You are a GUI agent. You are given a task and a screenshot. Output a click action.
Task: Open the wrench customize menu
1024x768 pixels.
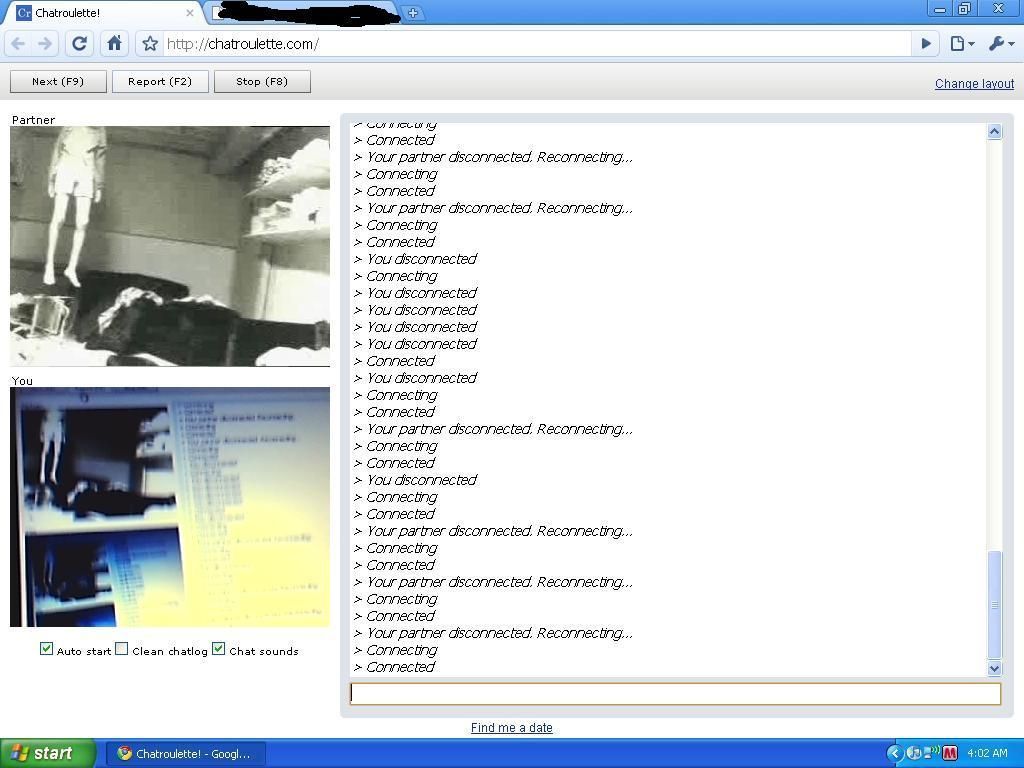tap(1000, 44)
